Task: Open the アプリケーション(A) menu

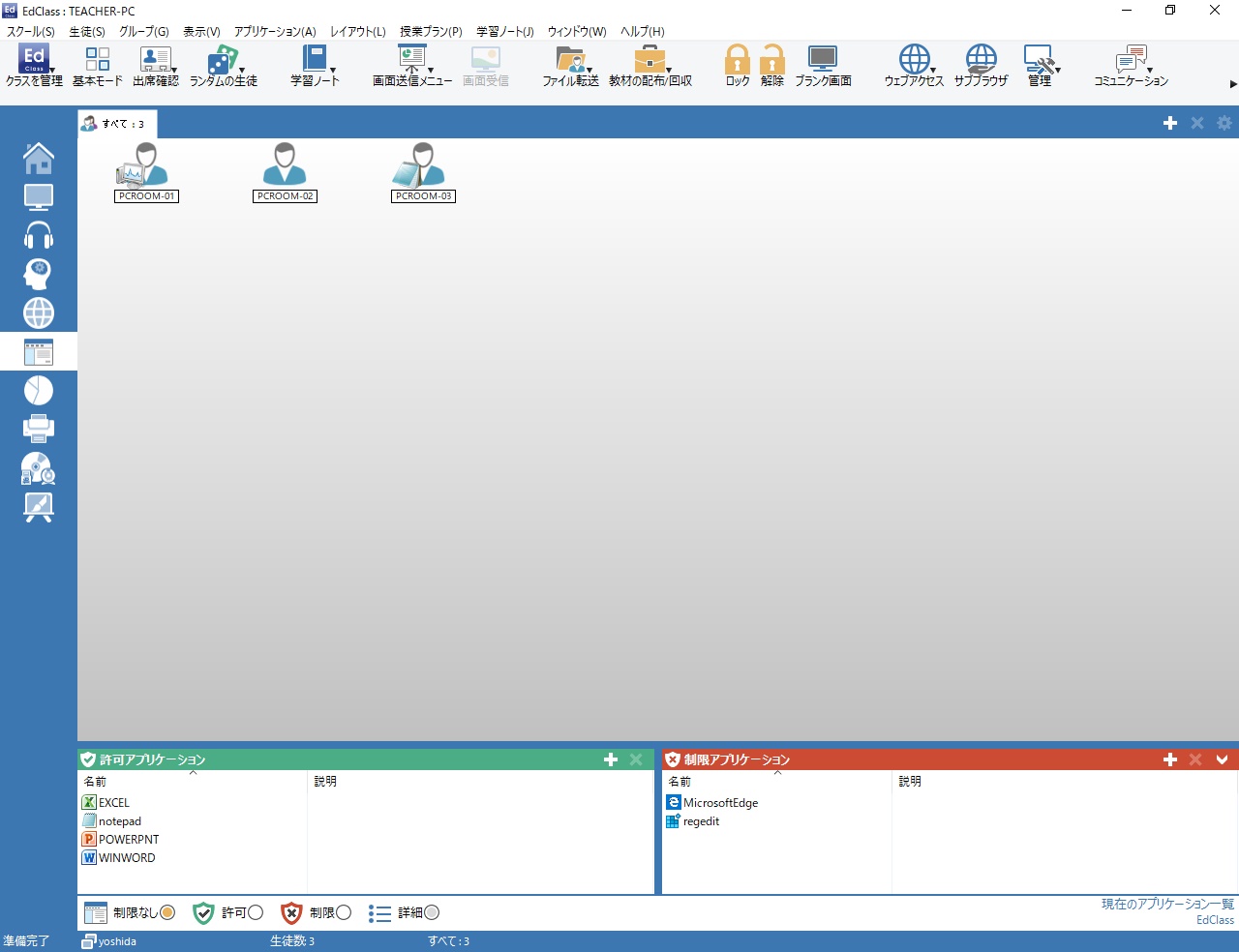Action: (x=275, y=31)
